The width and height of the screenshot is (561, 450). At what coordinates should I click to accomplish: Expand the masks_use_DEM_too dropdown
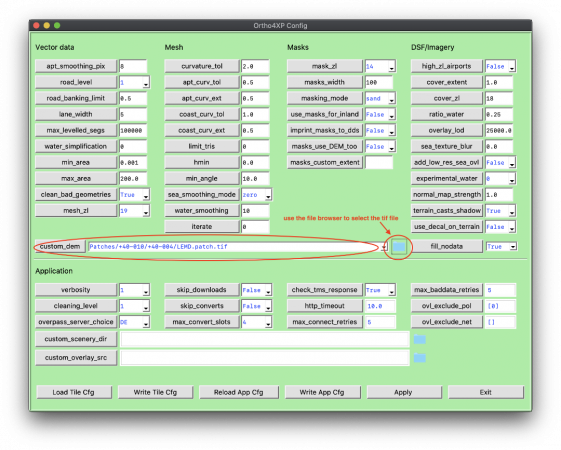click(x=392, y=147)
